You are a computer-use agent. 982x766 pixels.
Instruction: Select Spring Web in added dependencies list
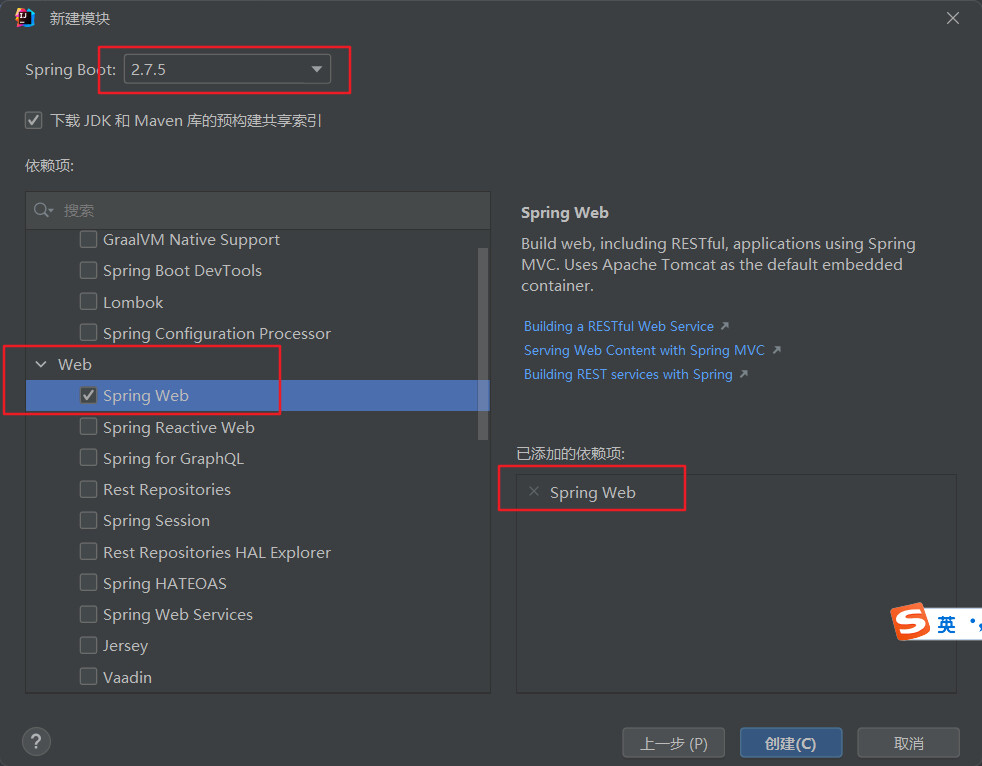[592, 493]
